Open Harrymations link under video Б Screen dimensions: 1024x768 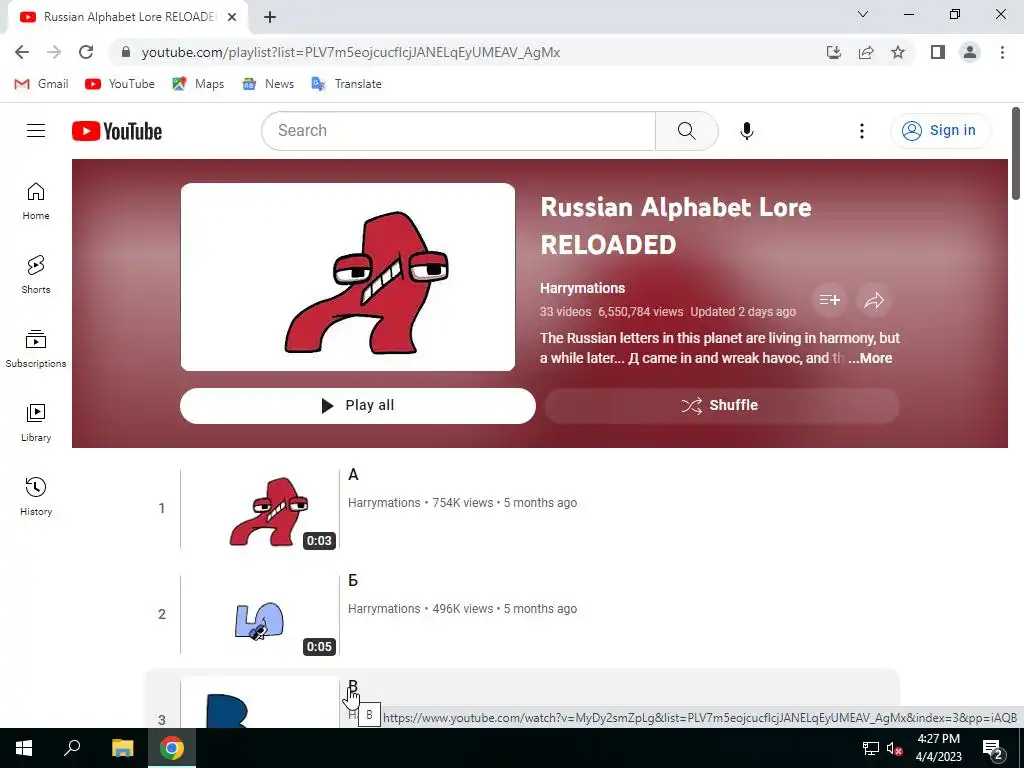pos(384,609)
